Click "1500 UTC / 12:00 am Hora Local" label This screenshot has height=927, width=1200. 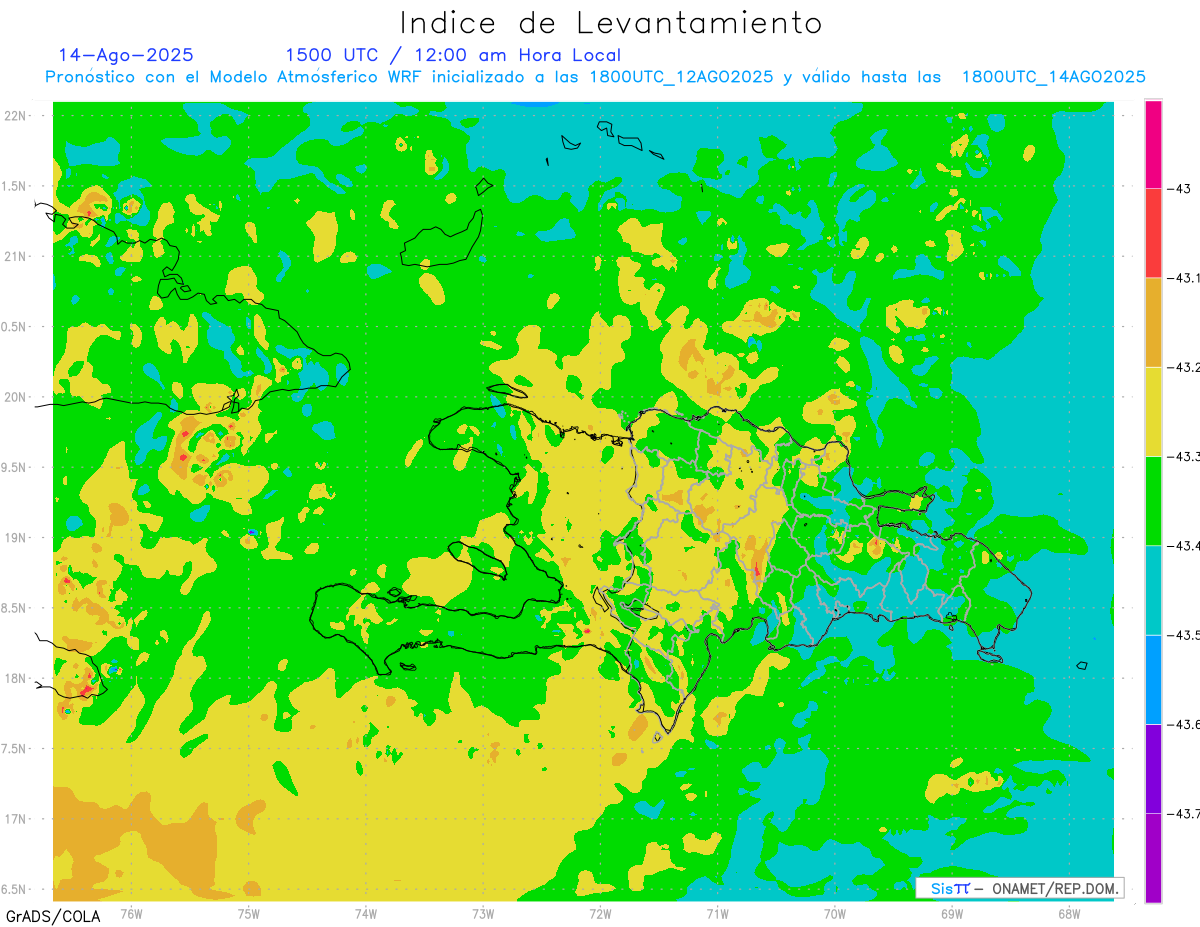[x=453, y=55]
